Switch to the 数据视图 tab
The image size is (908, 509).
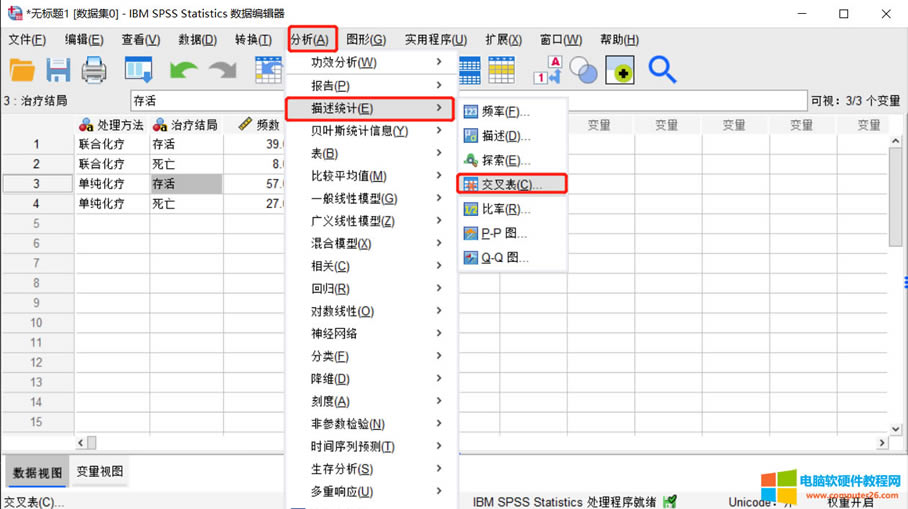(x=37, y=472)
